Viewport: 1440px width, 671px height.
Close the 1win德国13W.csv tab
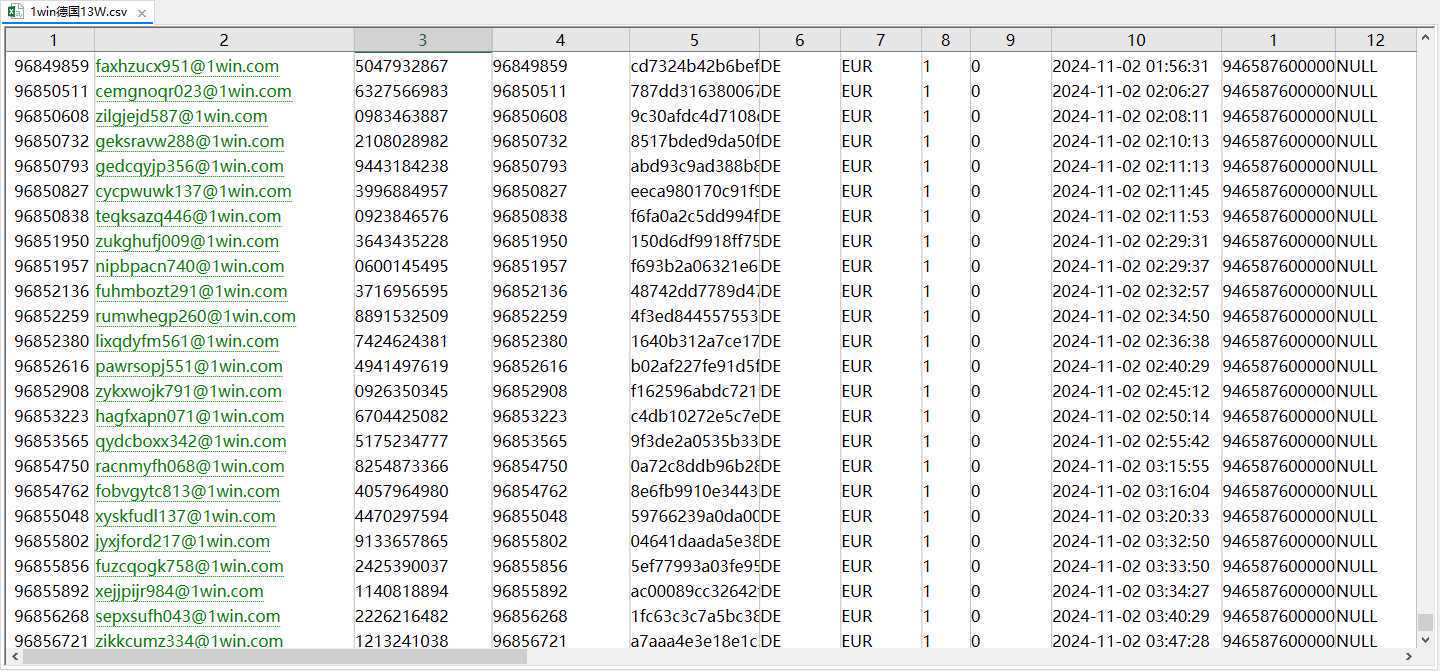point(141,14)
